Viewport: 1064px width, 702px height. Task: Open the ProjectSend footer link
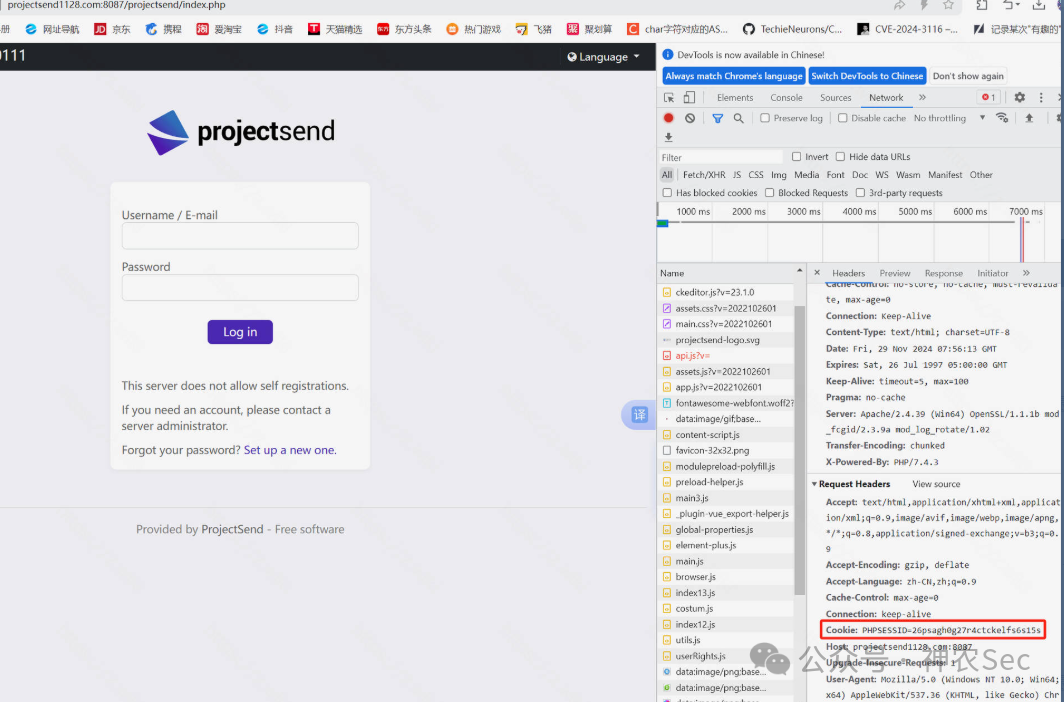(232, 529)
